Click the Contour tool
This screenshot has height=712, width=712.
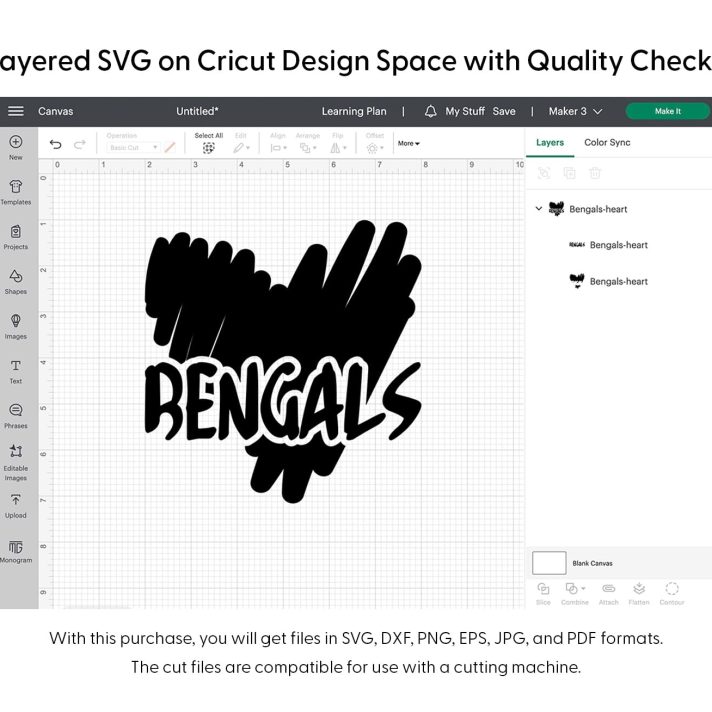(x=672, y=594)
